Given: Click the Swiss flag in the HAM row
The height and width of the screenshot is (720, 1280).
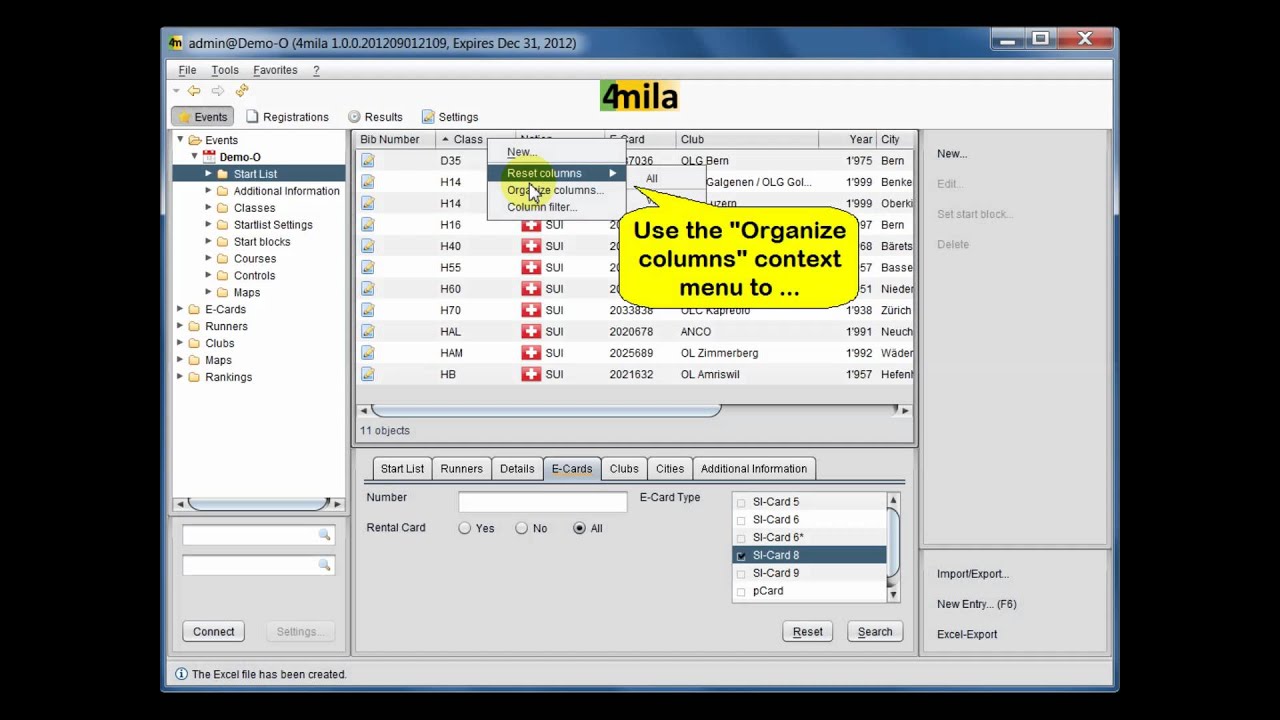Looking at the screenshot, I should coord(531,353).
